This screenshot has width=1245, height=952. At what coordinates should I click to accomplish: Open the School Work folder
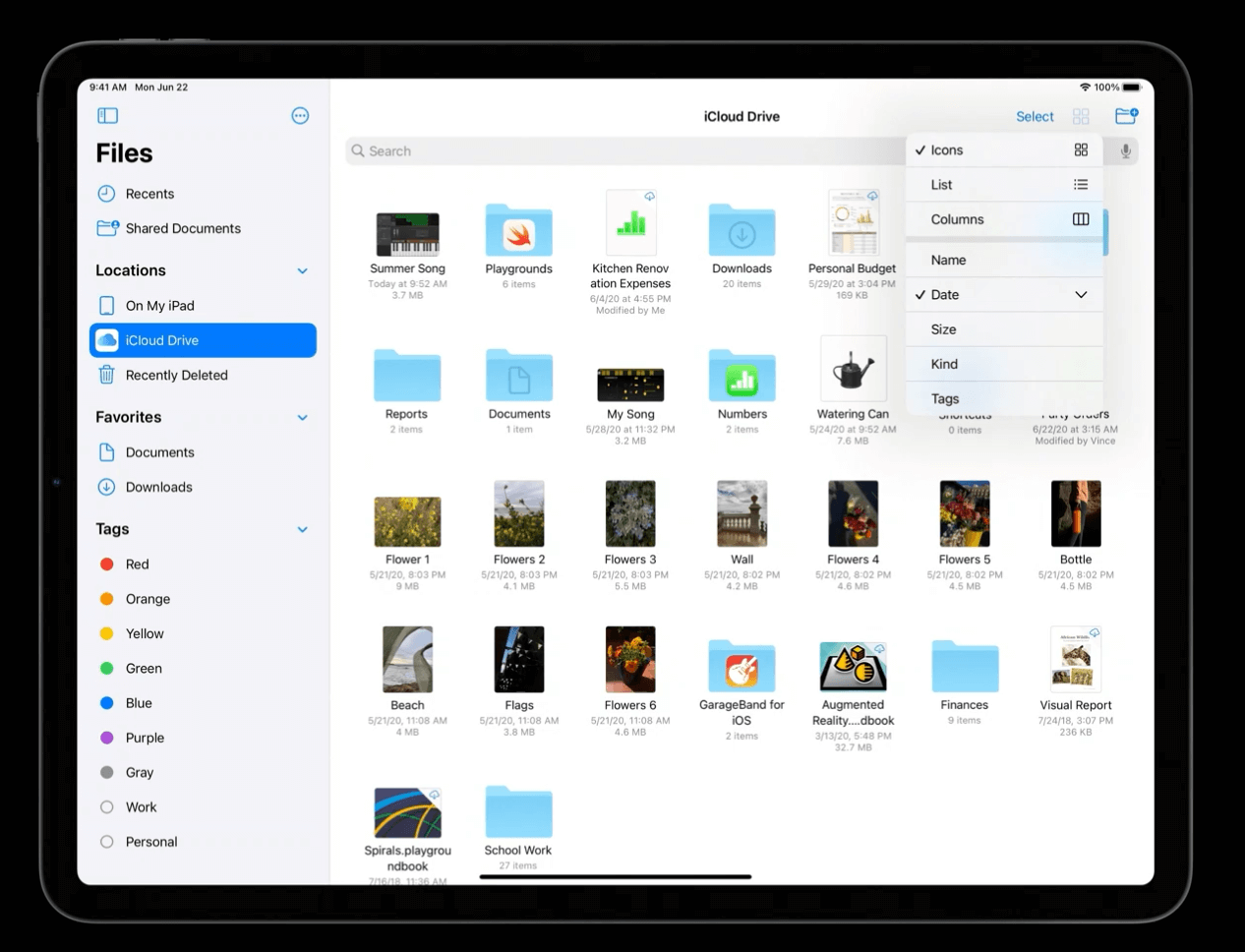coord(518,811)
